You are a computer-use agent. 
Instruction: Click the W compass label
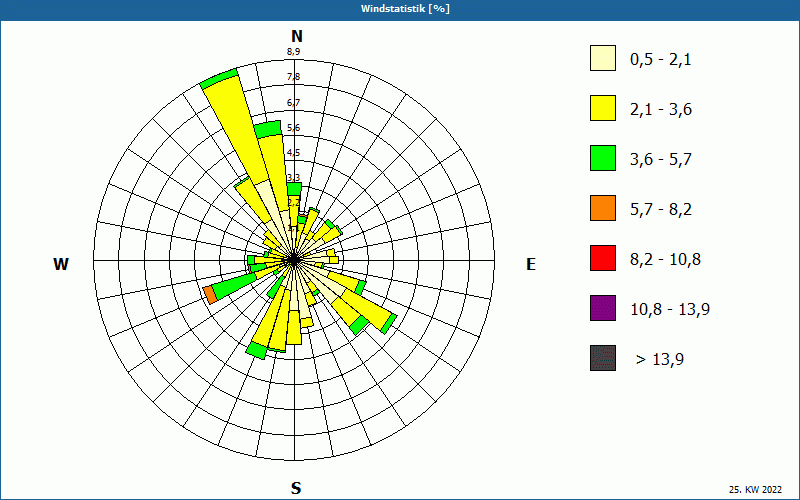(61, 264)
